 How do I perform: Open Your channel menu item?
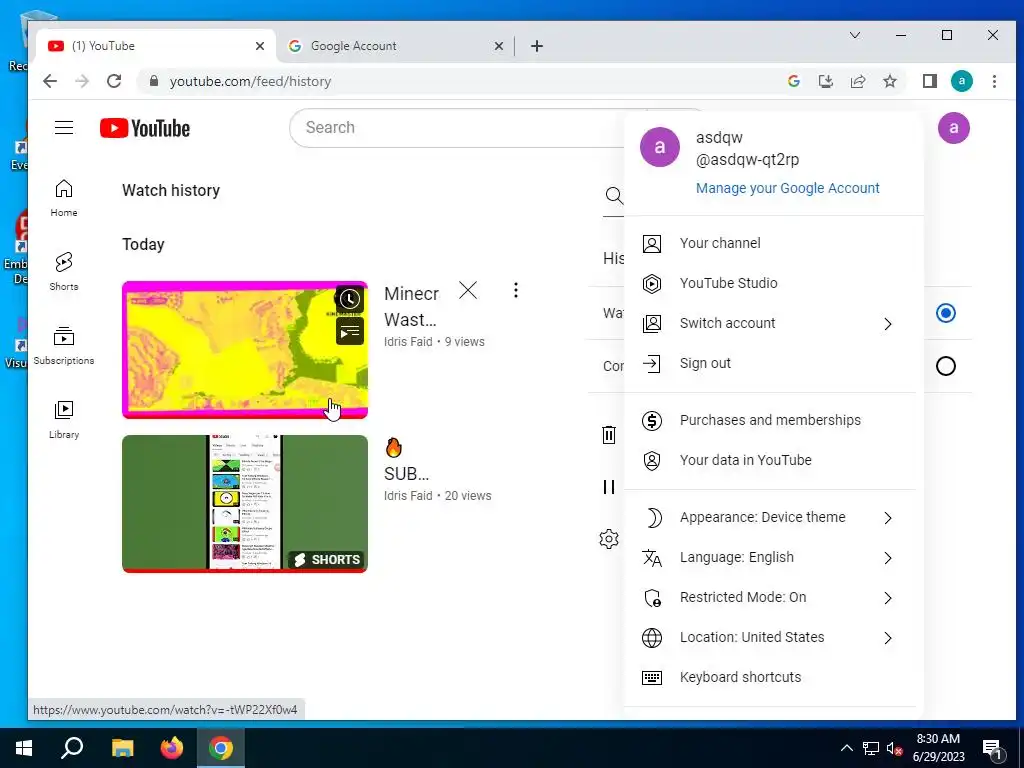click(x=769, y=244)
